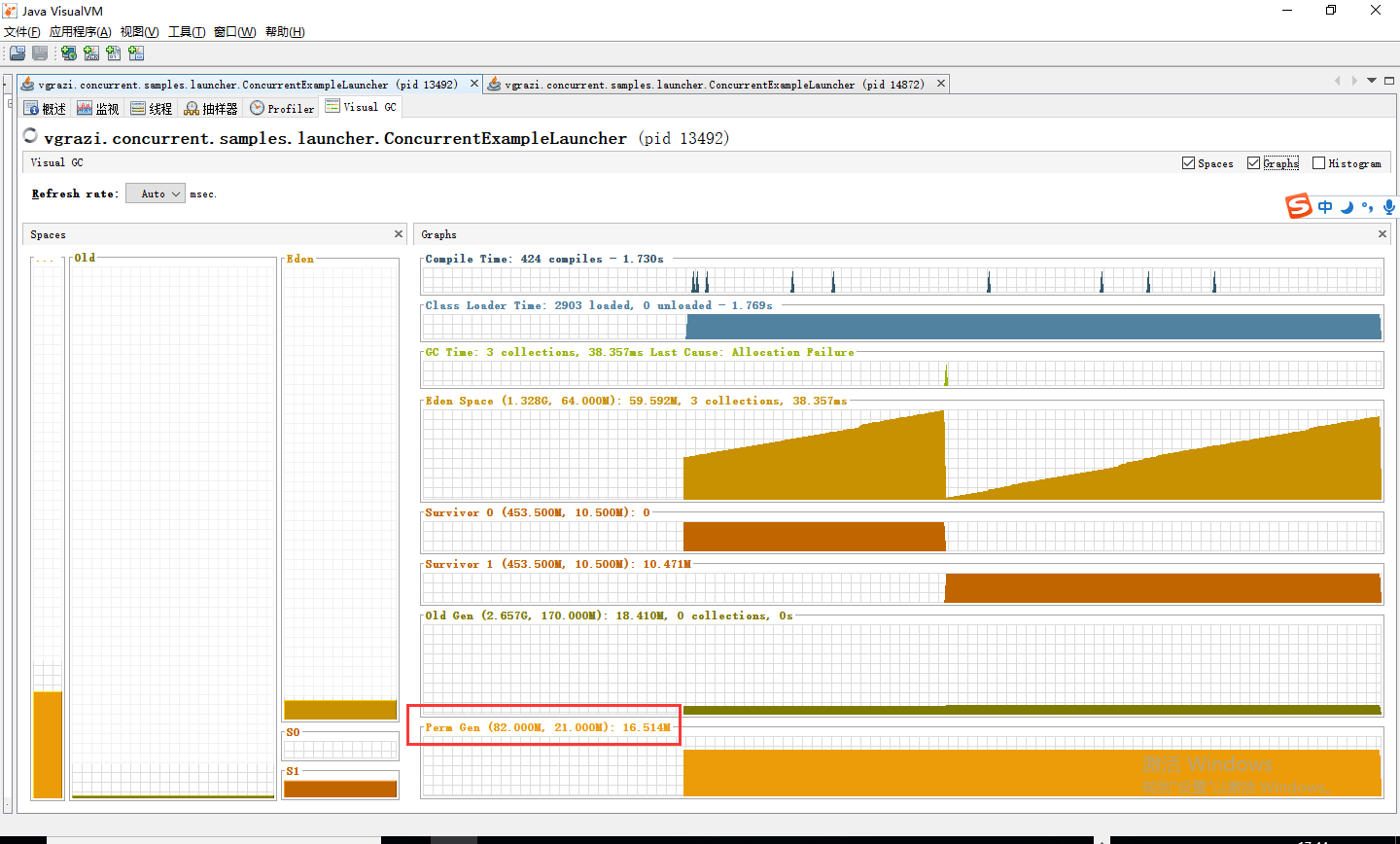Click the 'Visual GC' section header text
The height and width of the screenshot is (844, 1400).
pyautogui.click(x=56, y=162)
